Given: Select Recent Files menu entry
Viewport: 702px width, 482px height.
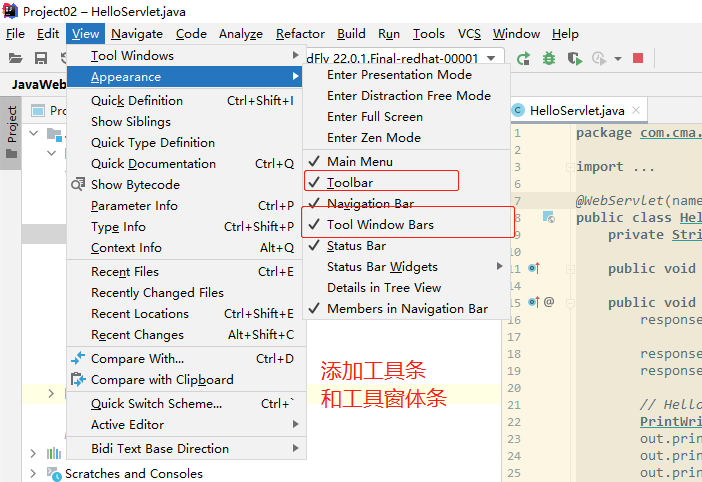Looking at the screenshot, I should [186, 272].
